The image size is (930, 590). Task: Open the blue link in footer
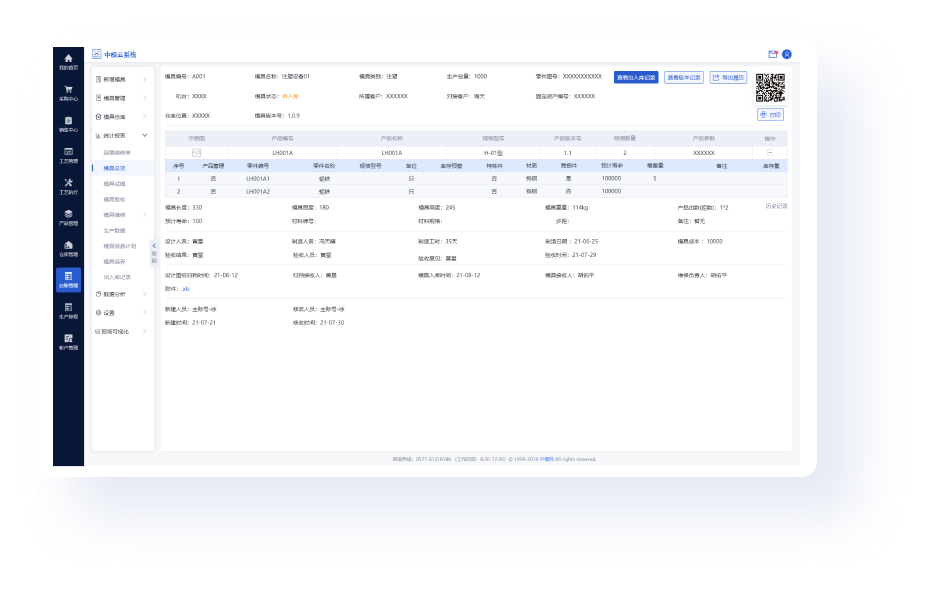point(546,459)
